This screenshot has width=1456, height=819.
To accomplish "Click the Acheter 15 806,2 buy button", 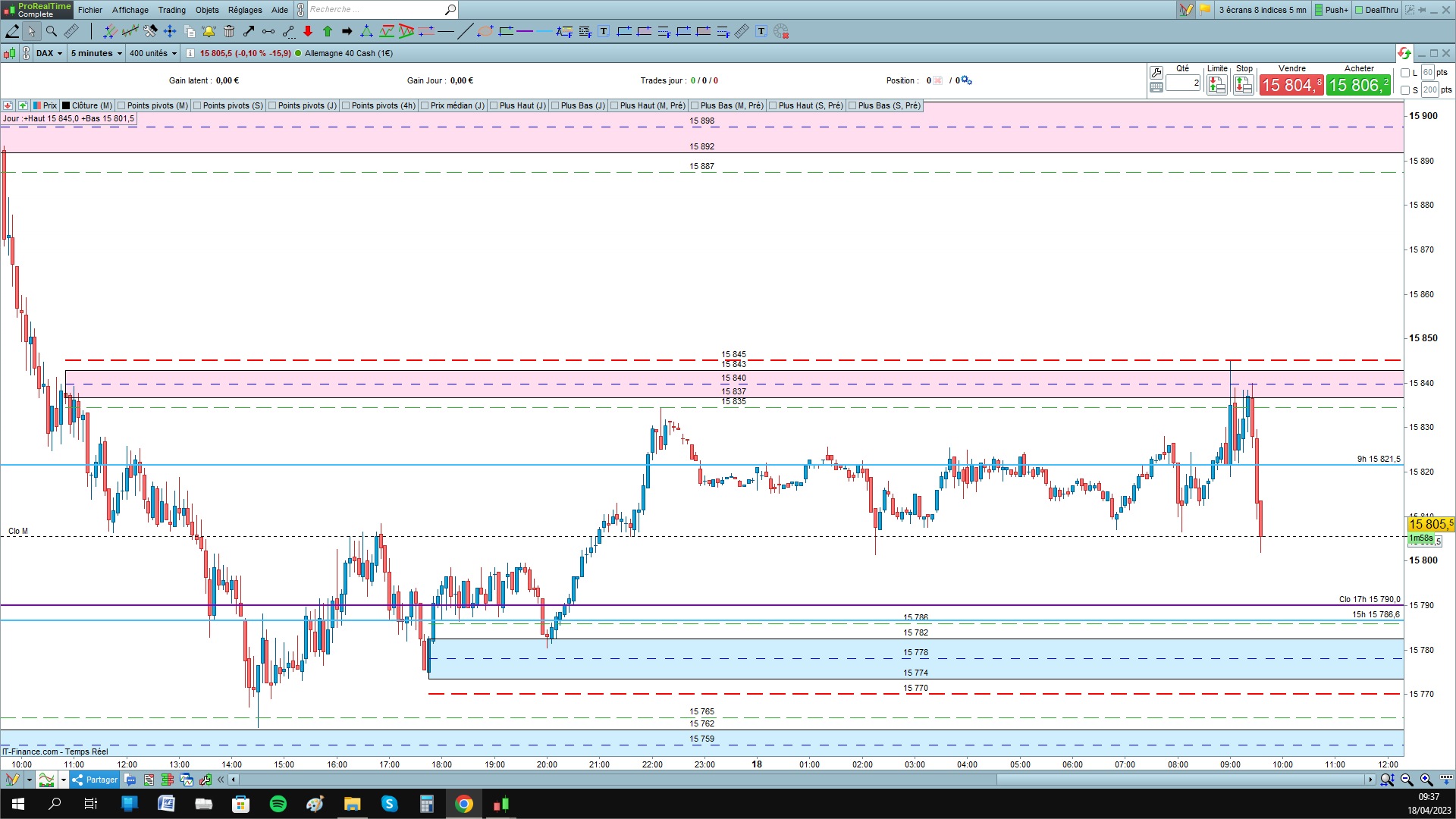I will pos(1358,85).
